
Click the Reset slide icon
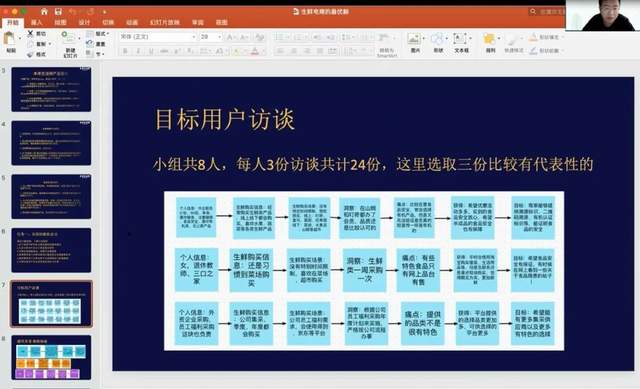point(90,44)
